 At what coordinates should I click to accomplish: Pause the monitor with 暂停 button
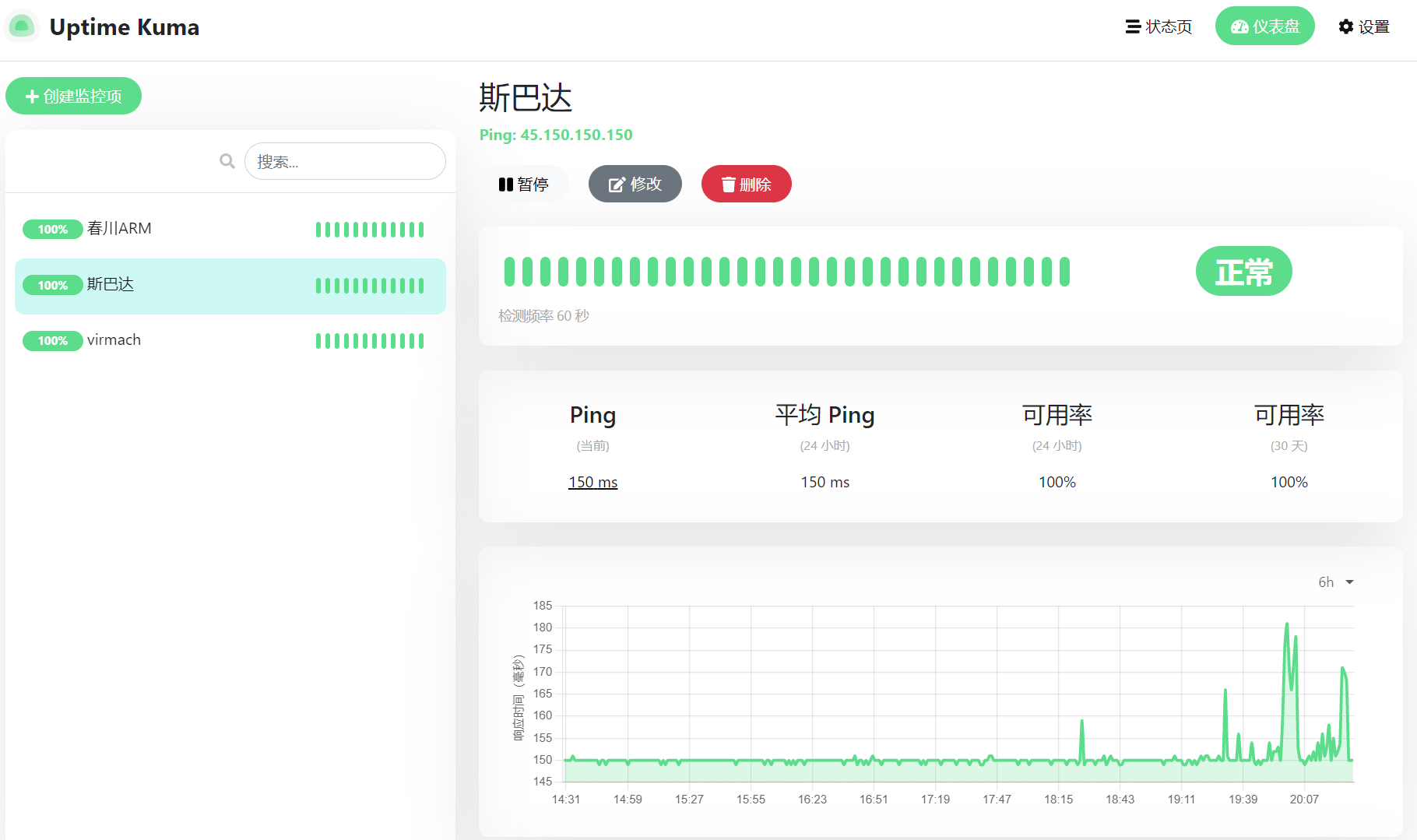pyautogui.click(x=524, y=184)
